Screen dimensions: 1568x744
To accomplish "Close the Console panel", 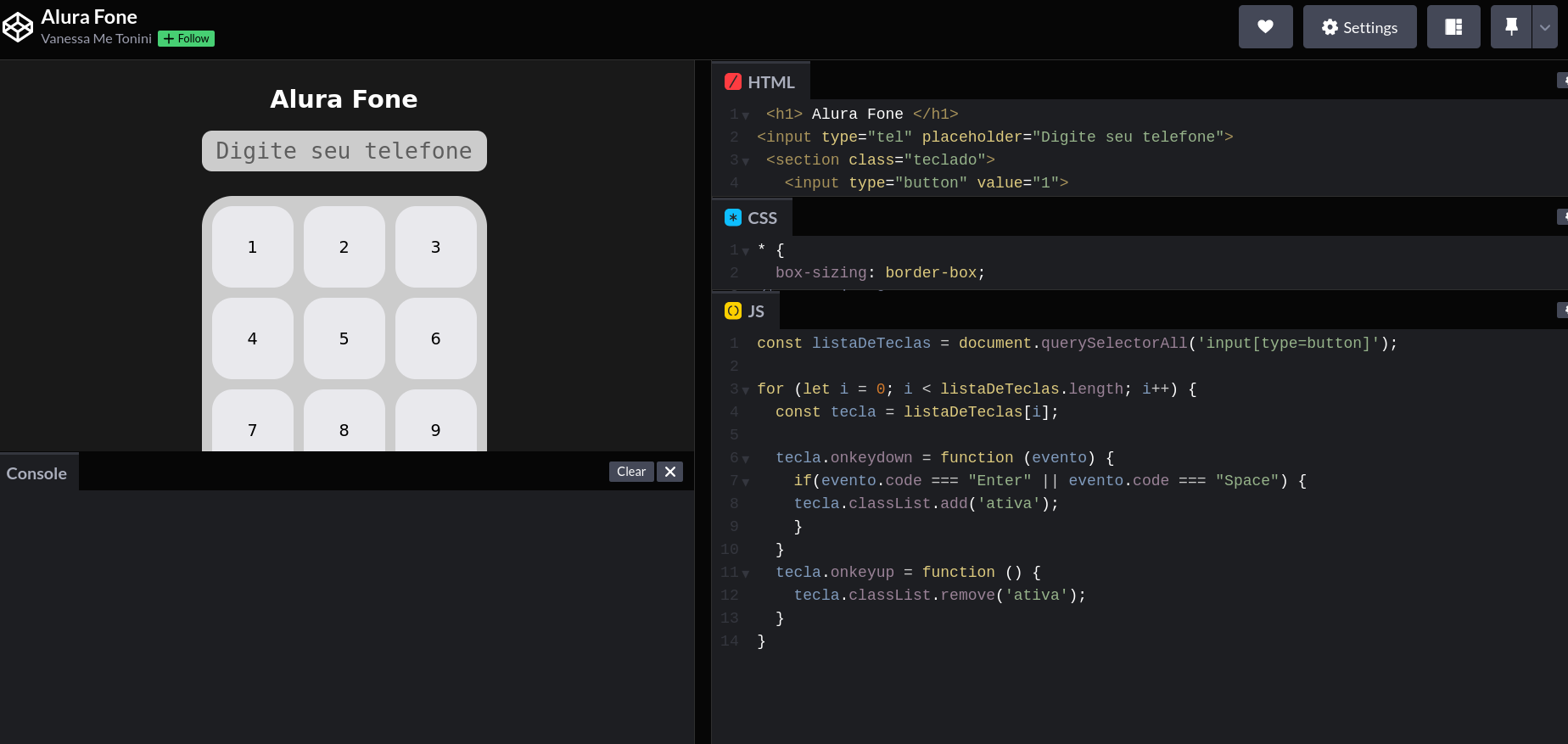I will [670, 472].
